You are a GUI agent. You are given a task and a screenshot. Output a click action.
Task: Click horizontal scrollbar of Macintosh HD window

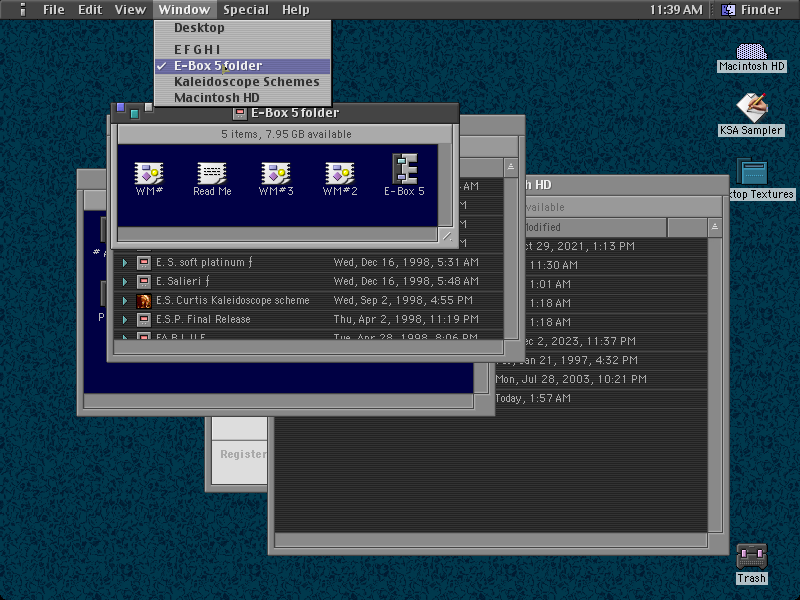(x=491, y=540)
